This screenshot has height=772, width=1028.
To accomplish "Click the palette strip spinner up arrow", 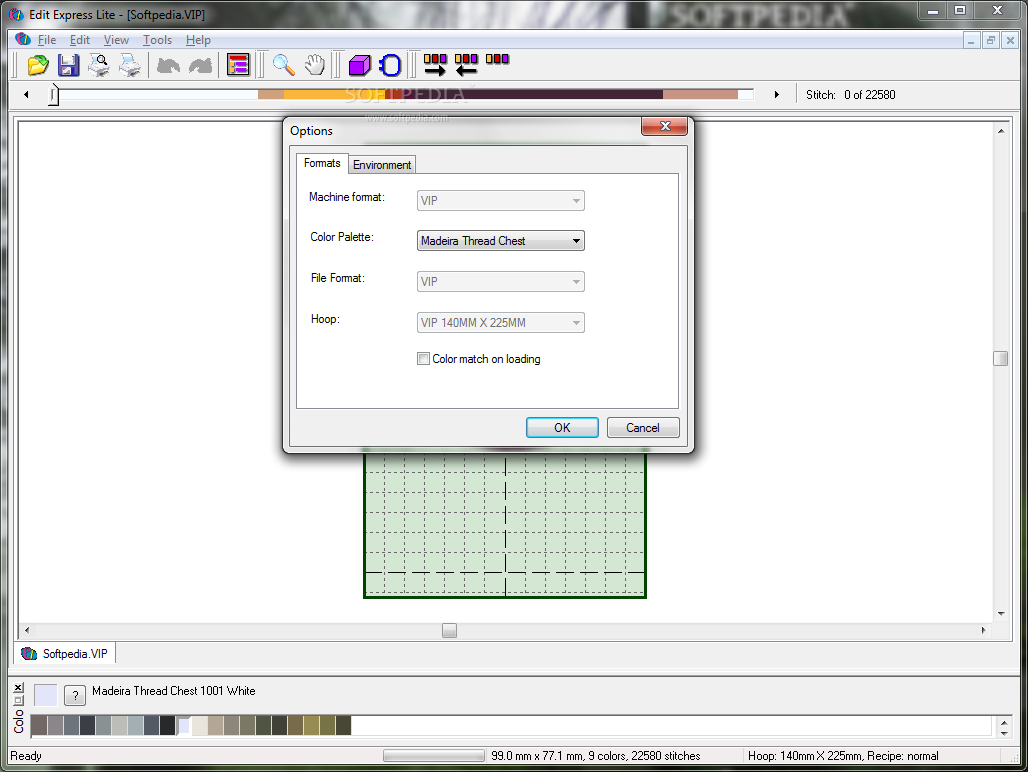I will [x=1004, y=722].
